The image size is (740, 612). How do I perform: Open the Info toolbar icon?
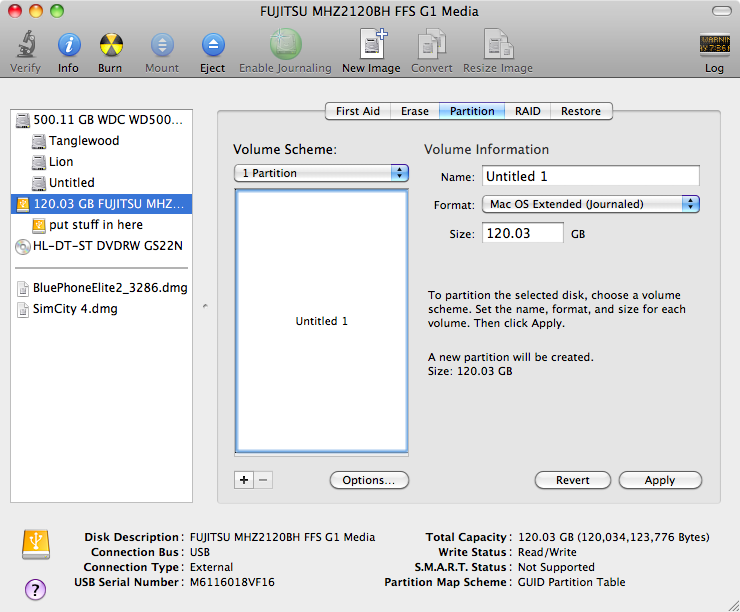(68, 45)
